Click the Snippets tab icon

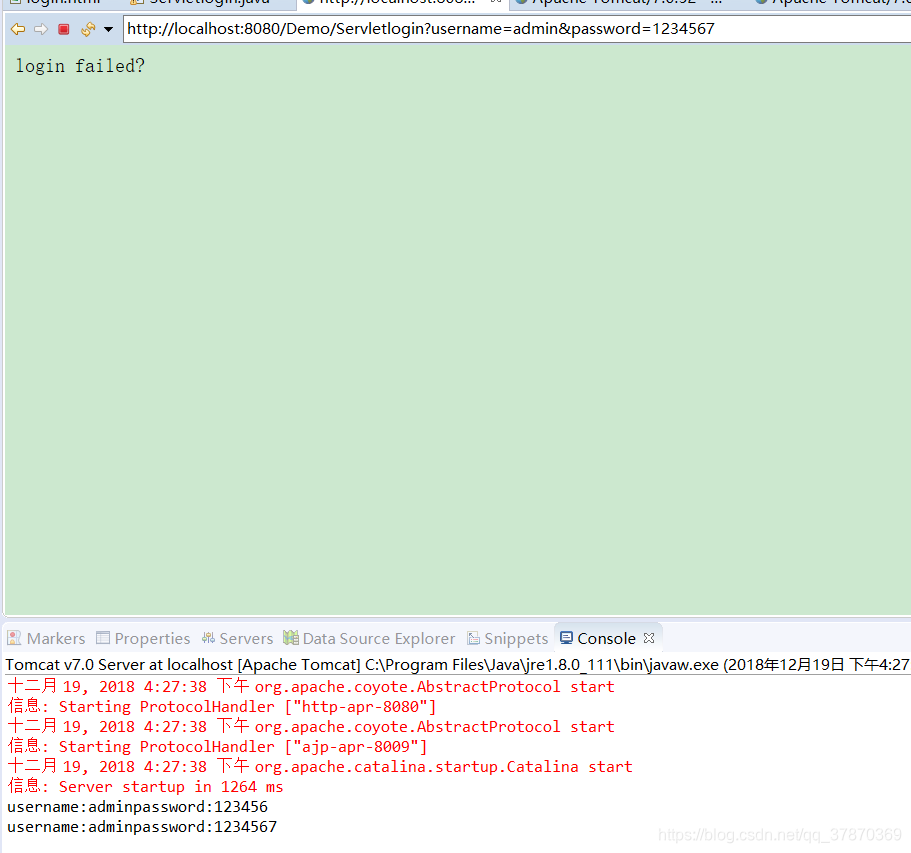pos(474,638)
